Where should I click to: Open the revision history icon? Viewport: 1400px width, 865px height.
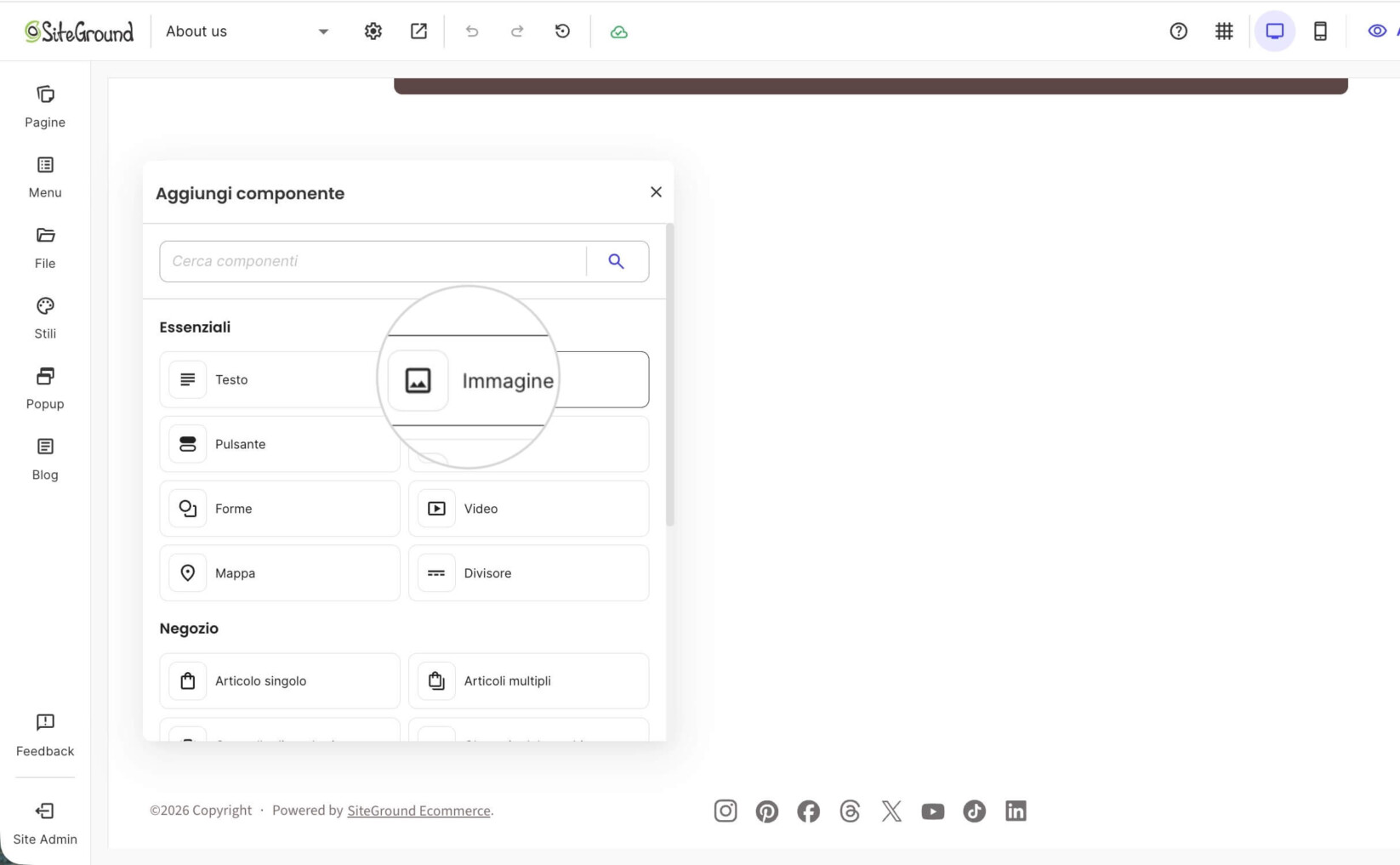[x=562, y=31]
